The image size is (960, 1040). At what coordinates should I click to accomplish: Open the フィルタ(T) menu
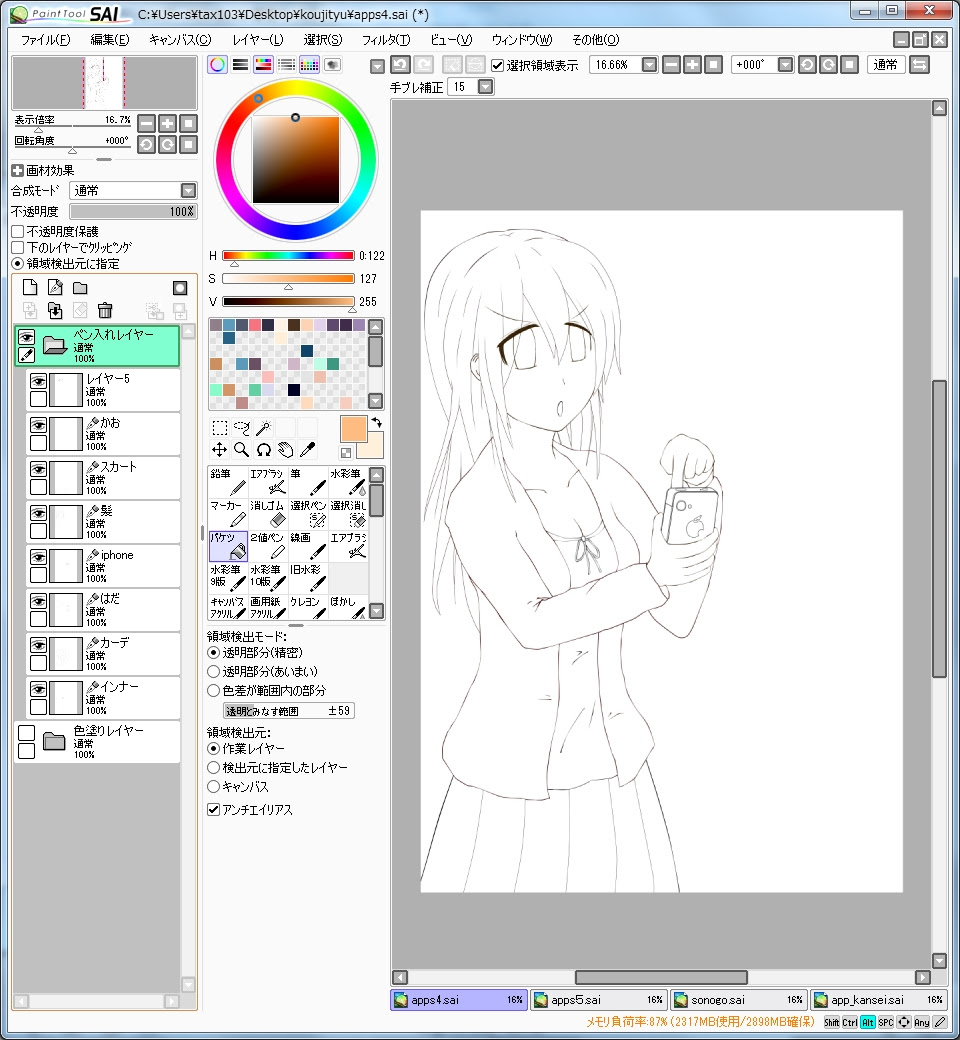click(x=386, y=40)
